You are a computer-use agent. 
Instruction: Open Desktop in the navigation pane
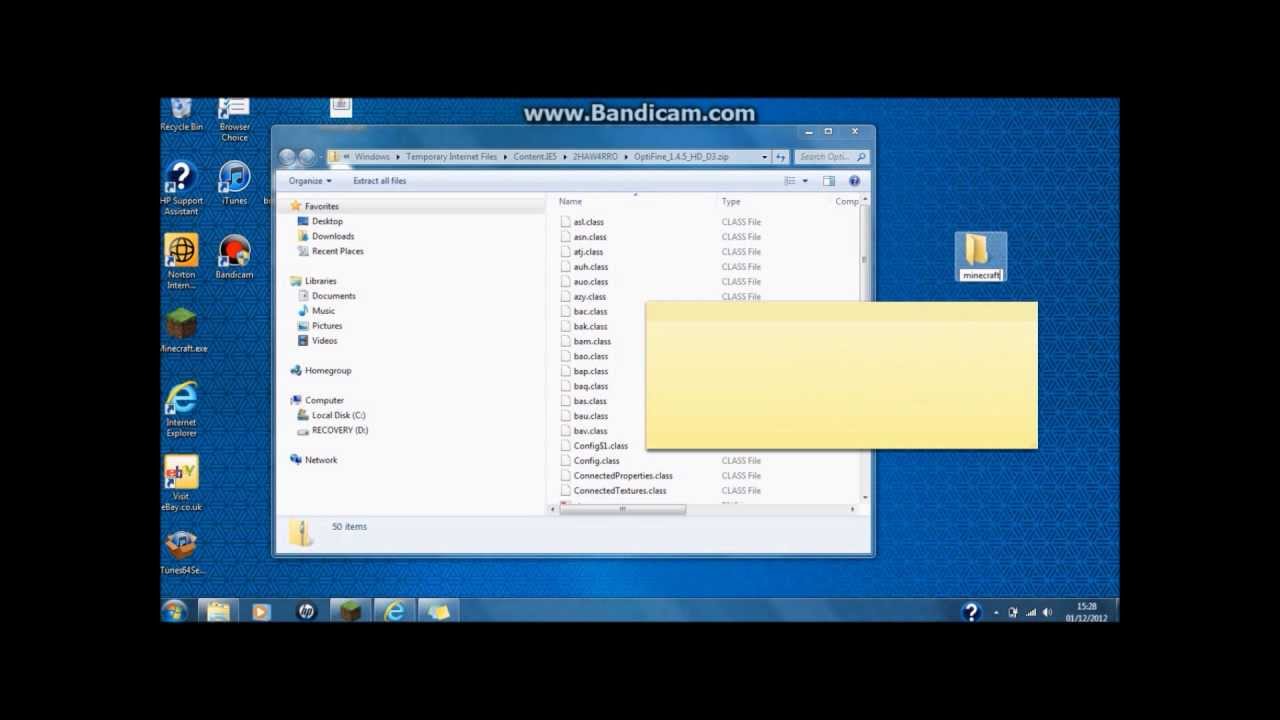click(326, 222)
